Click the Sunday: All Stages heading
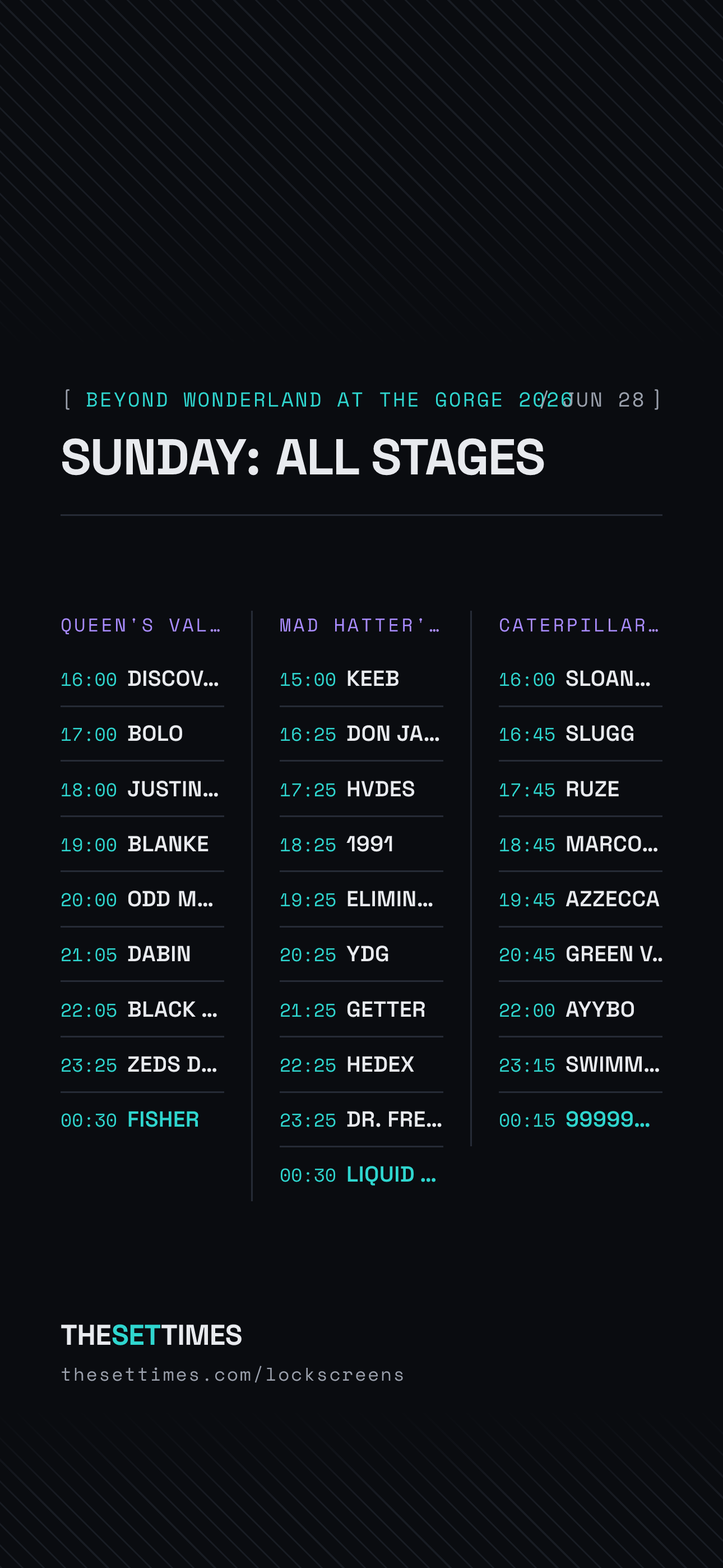 click(x=303, y=457)
